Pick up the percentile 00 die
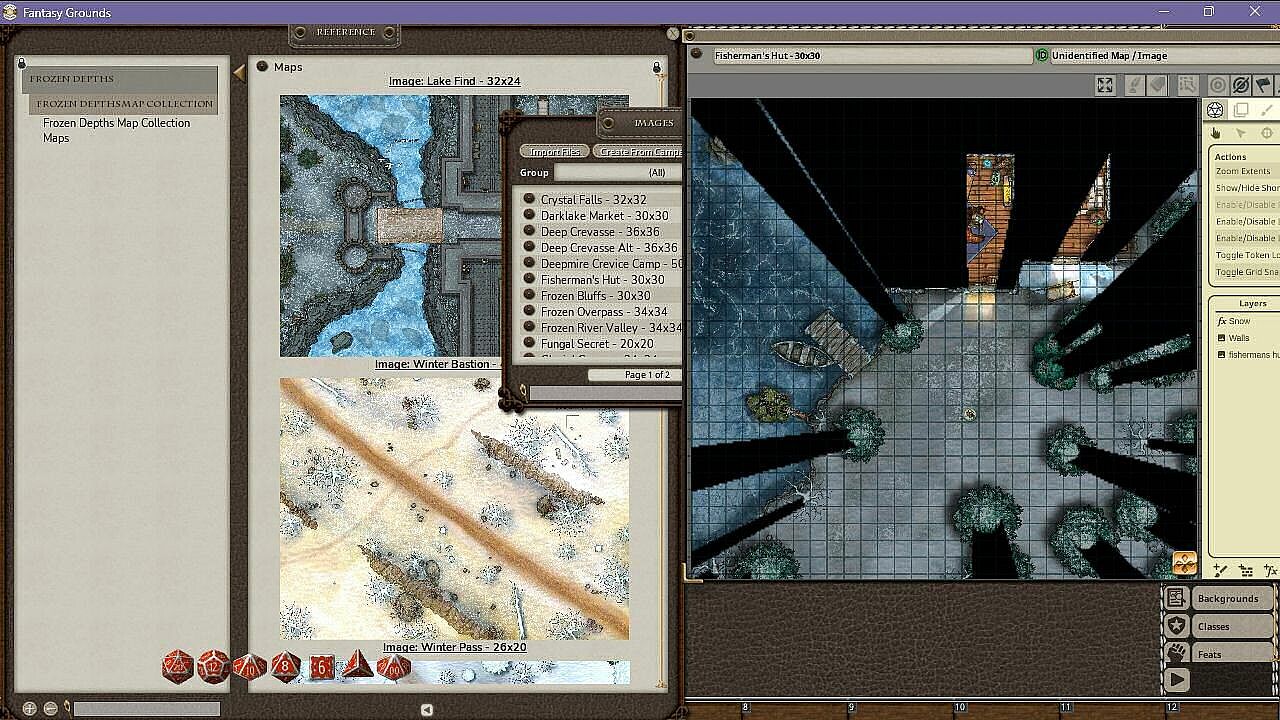1280x720 pixels. [394, 667]
